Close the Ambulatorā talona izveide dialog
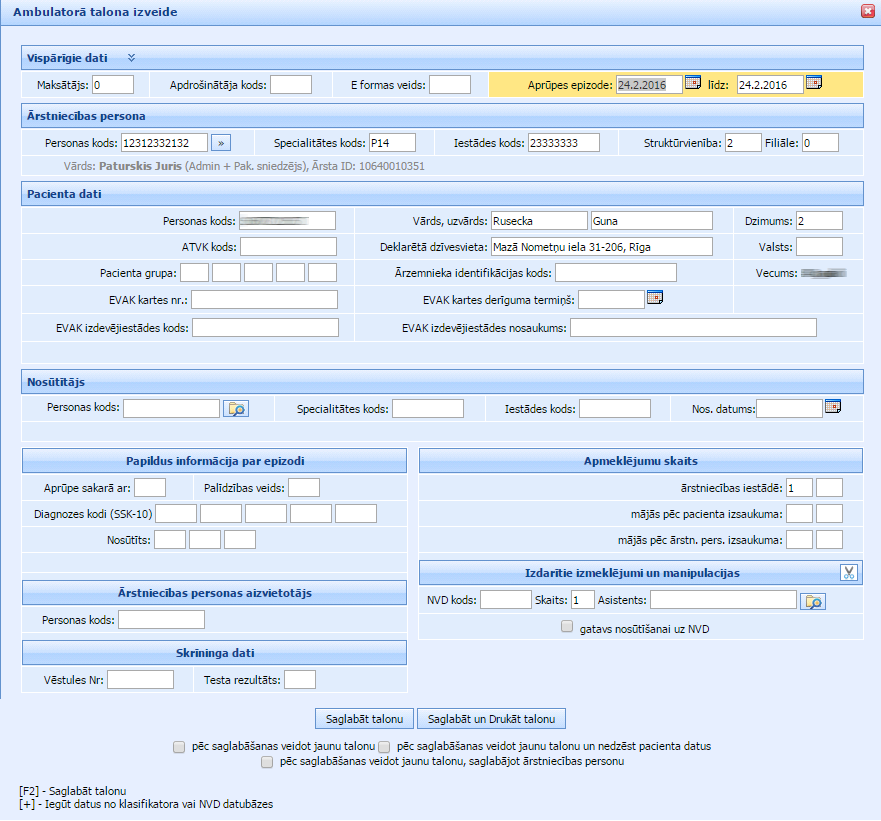The image size is (881, 821). pos(866,11)
